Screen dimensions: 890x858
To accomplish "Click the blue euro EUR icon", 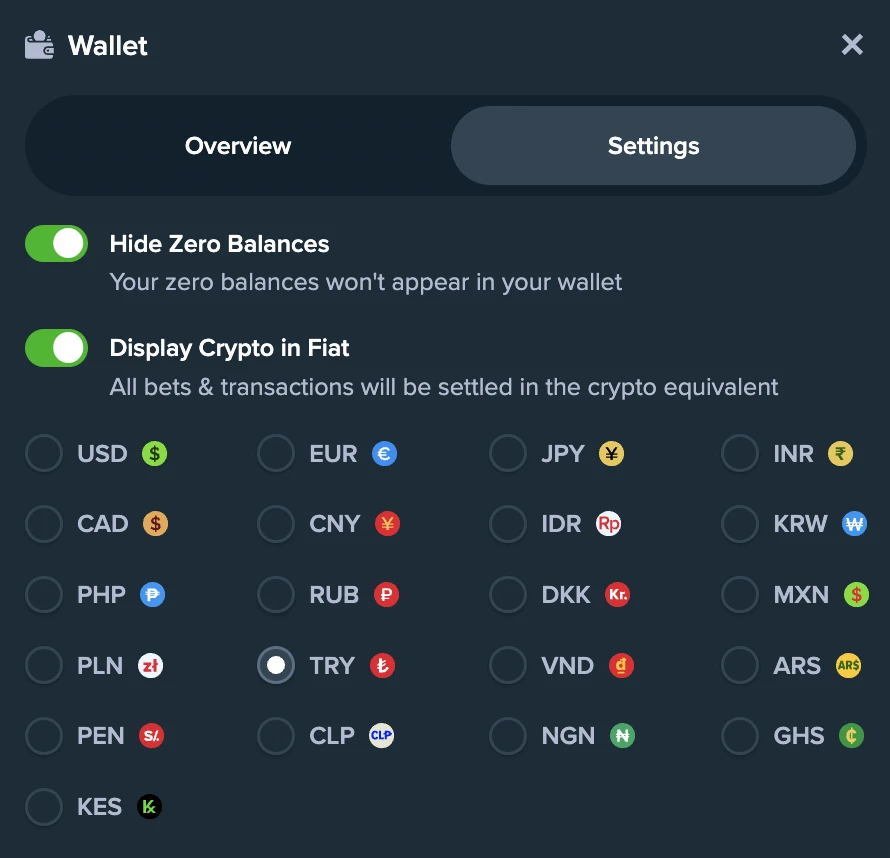I will [384, 454].
